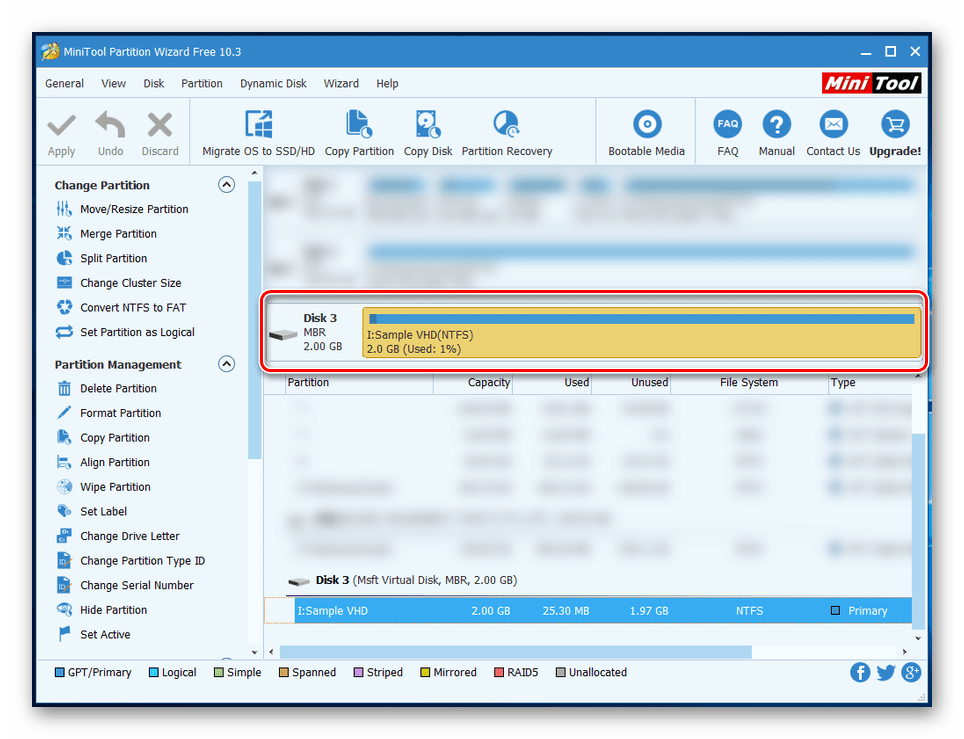The image size is (964, 739).
Task: Open the Wizard menu
Action: (x=341, y=84)
